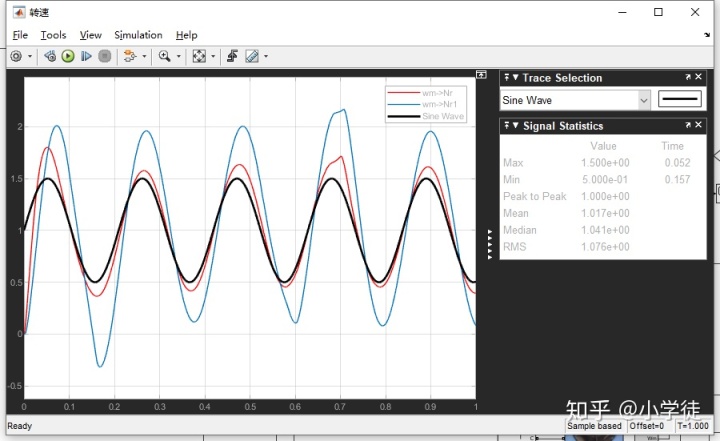Click the MATLAB icon in the title bar
Viewport: 720px width, 441px height.
click(x=19, y=12)
